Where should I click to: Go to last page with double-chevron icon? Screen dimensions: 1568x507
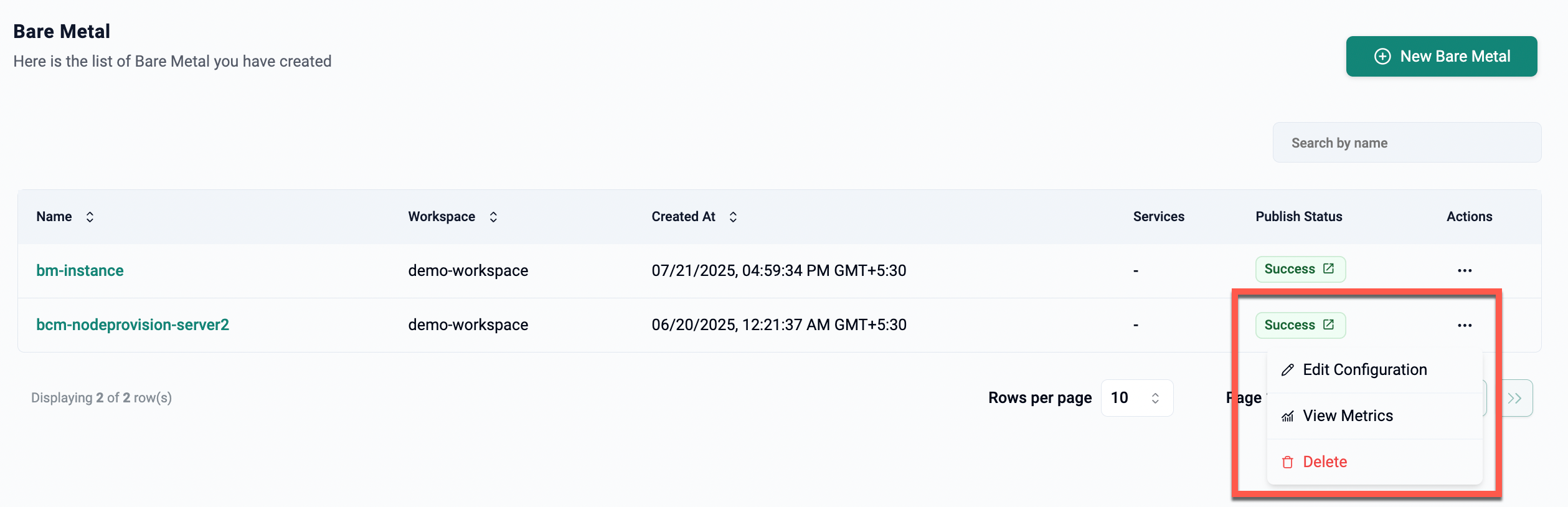[1515, 398]
